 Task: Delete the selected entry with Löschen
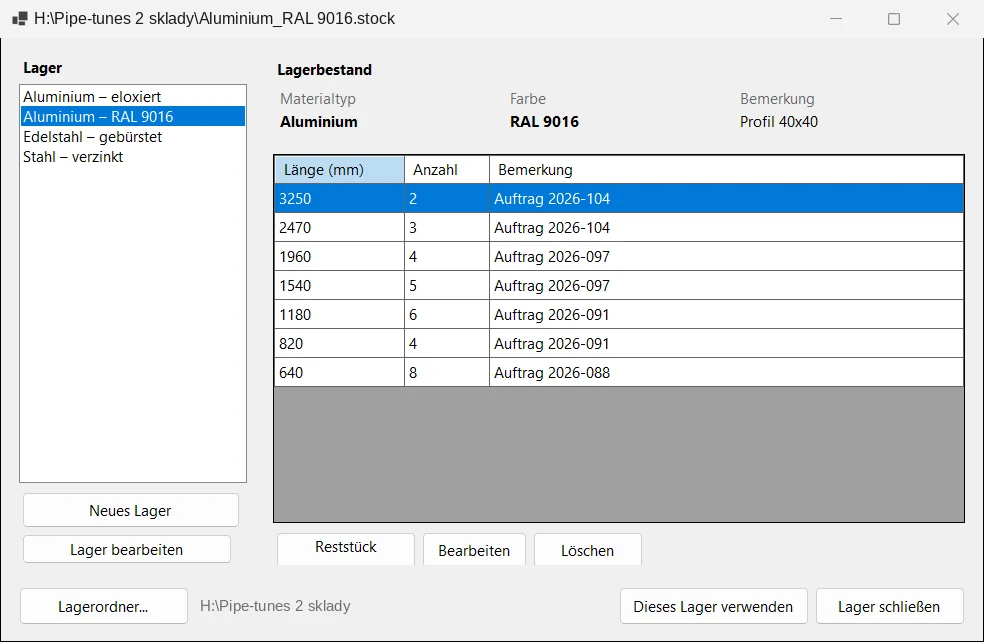coord(587,550)
